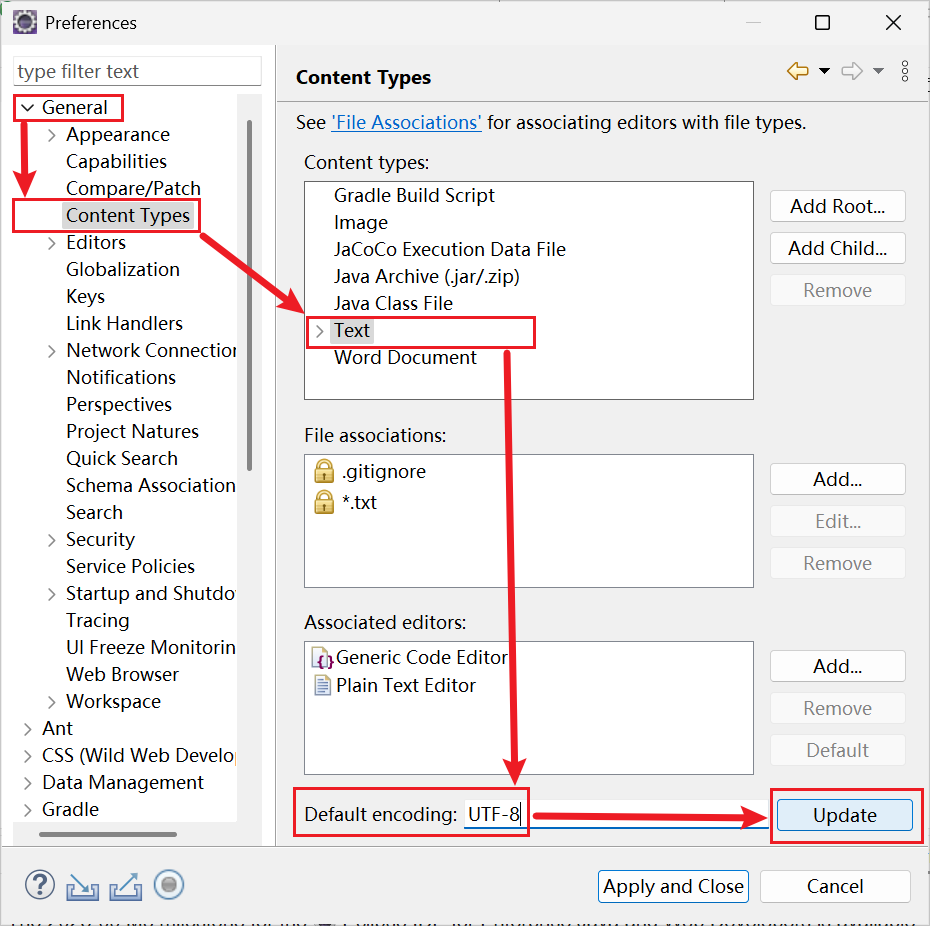Select Quick Search in the tree
The height and width of the screenshot is (926, 930).
[x=122, y=459]
